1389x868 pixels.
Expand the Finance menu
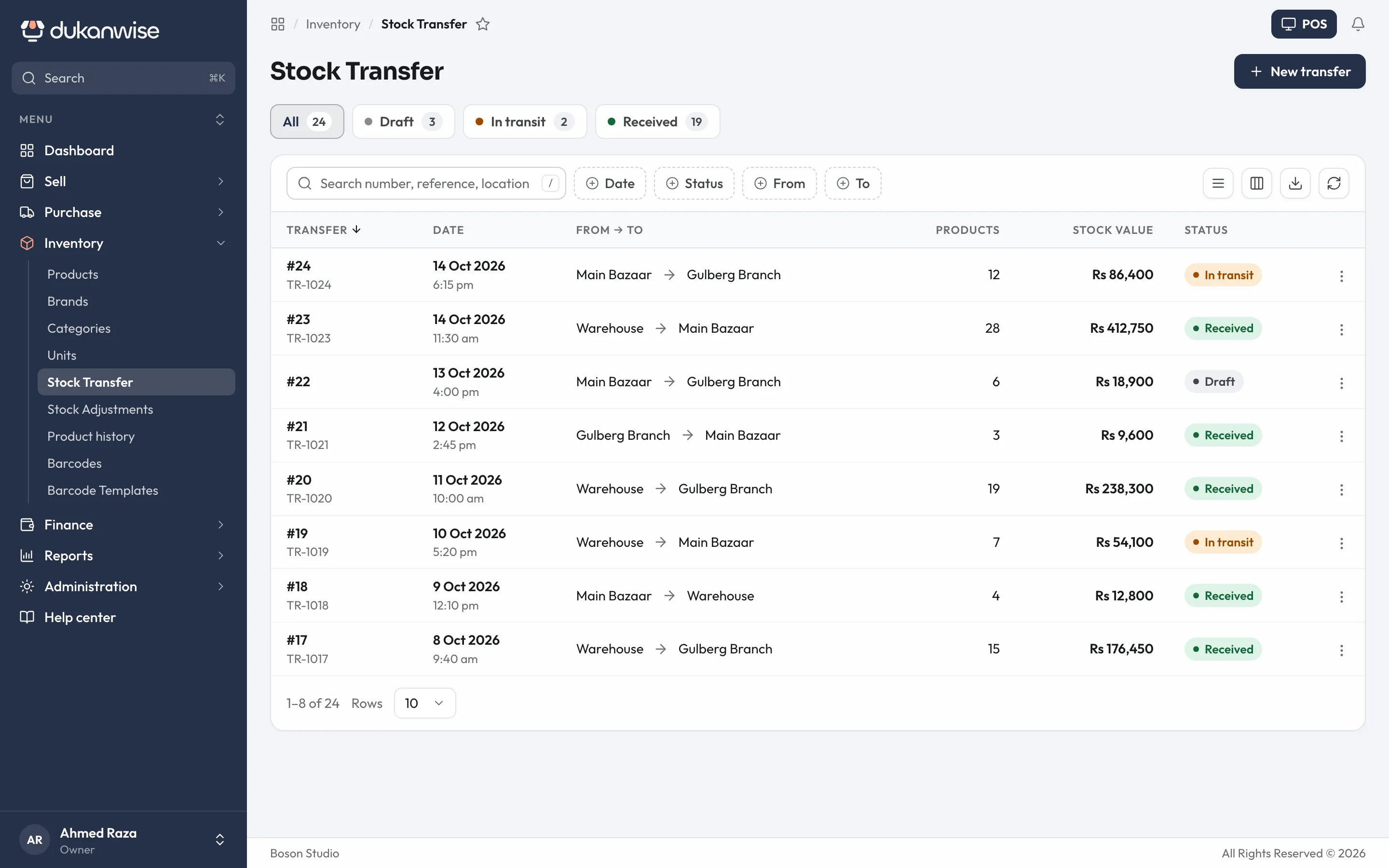click(123, 525)
